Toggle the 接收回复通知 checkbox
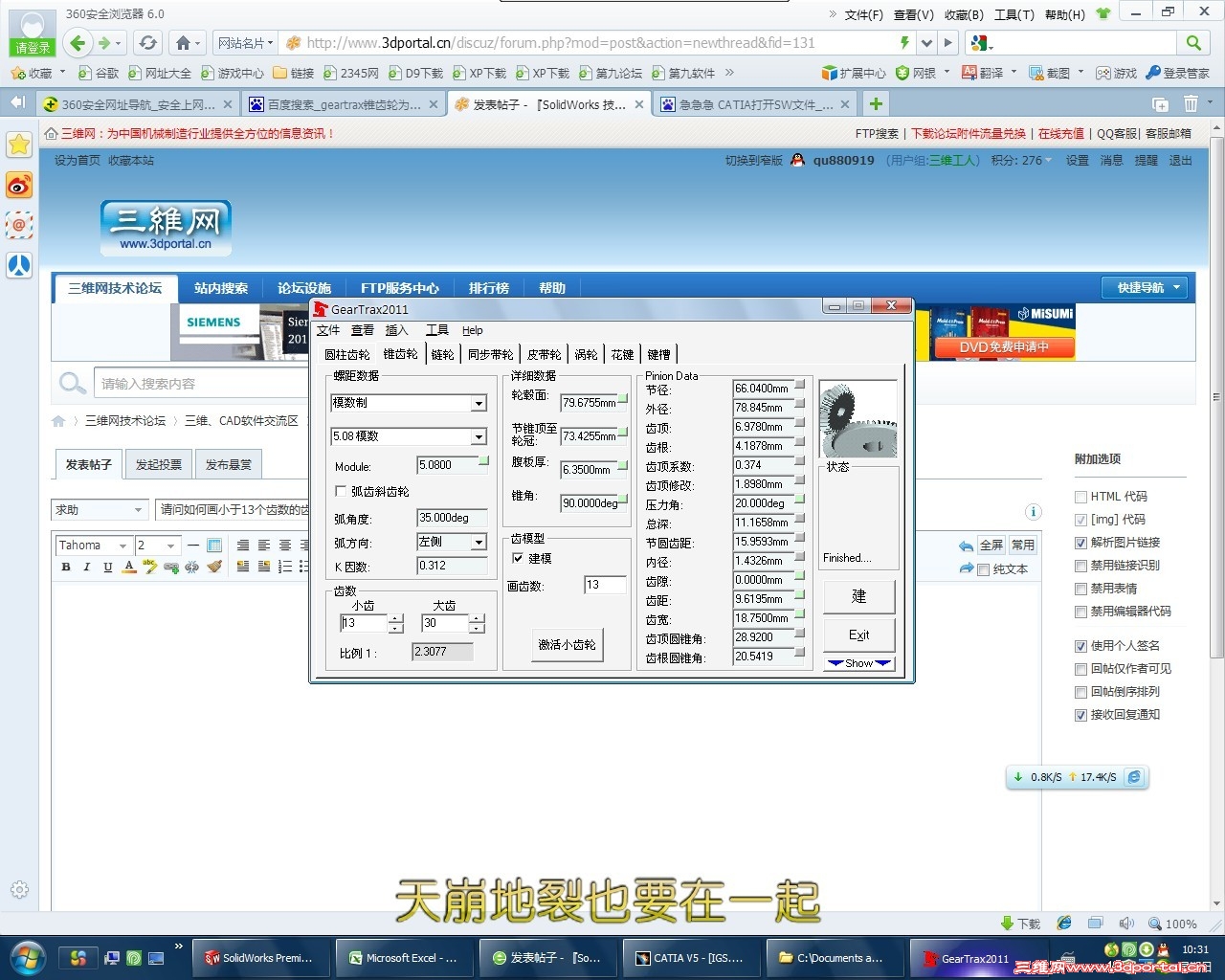This screenshot has height=980, width=1225. 1080,715
